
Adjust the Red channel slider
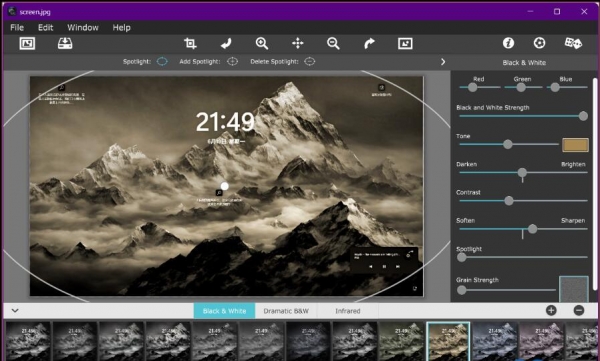tap(480, 87)
